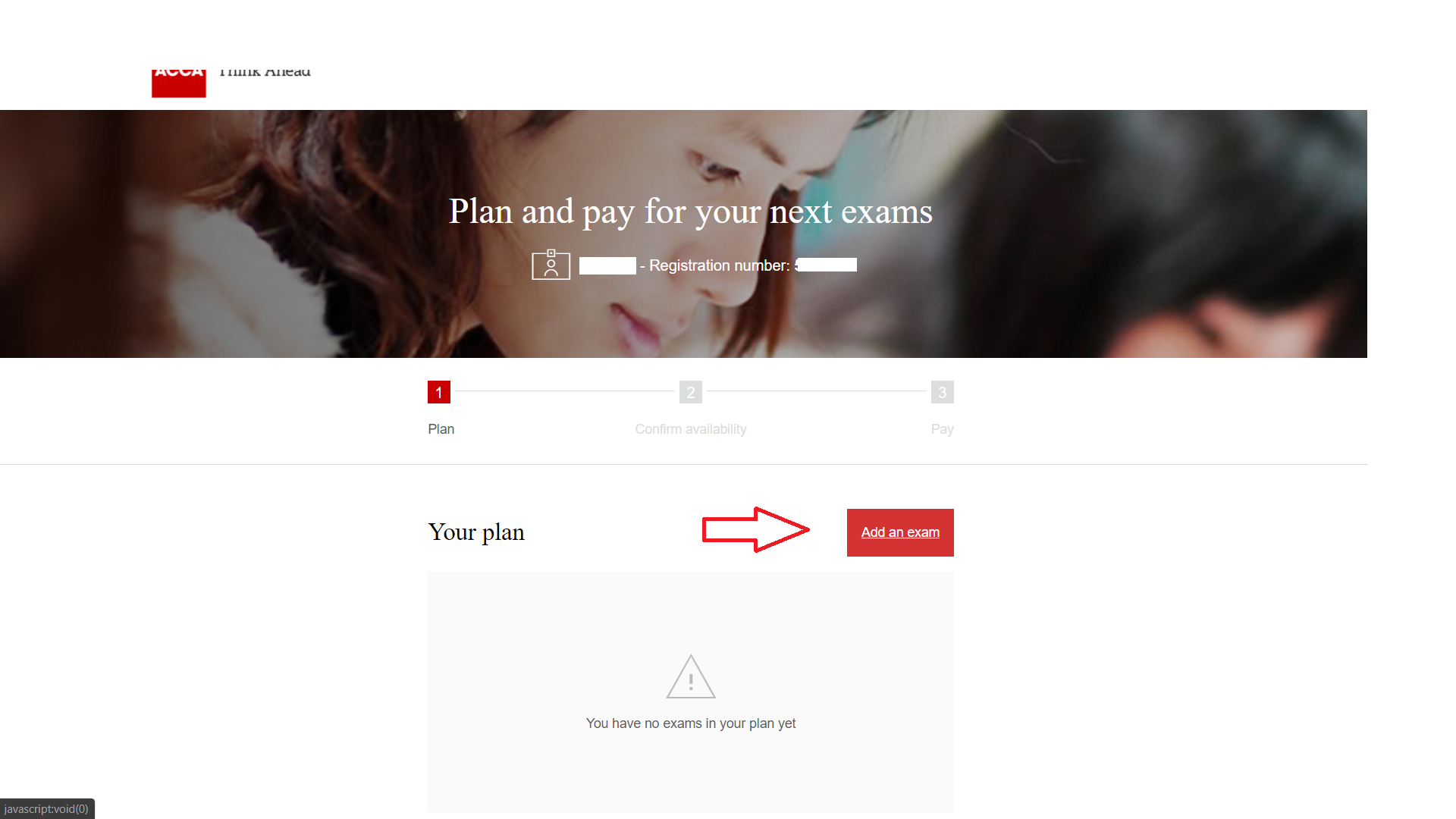This screenshot has height=819, width=1456.
Task: Click the Plan step label
Action: coord(441,429)
